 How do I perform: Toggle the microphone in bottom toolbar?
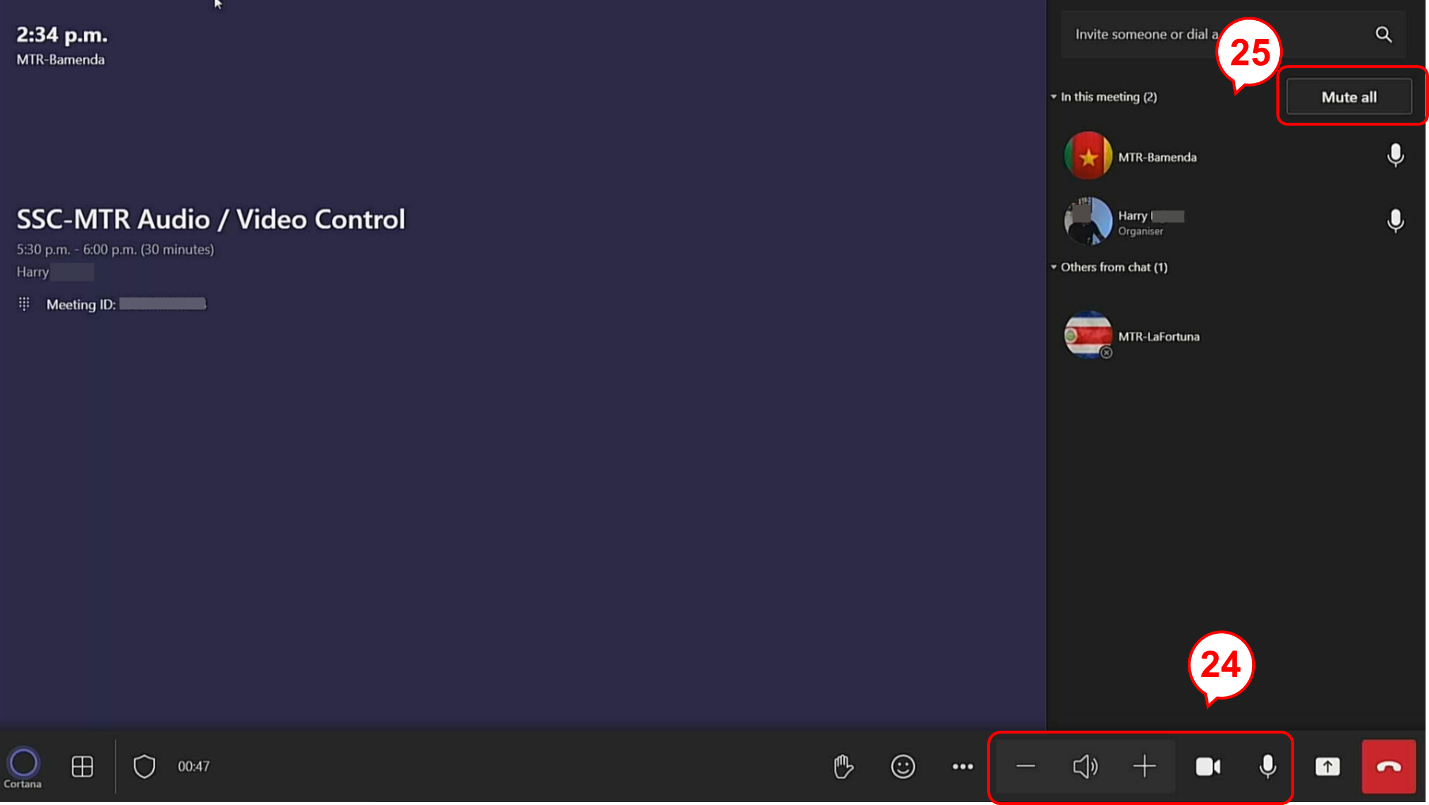1267,767
